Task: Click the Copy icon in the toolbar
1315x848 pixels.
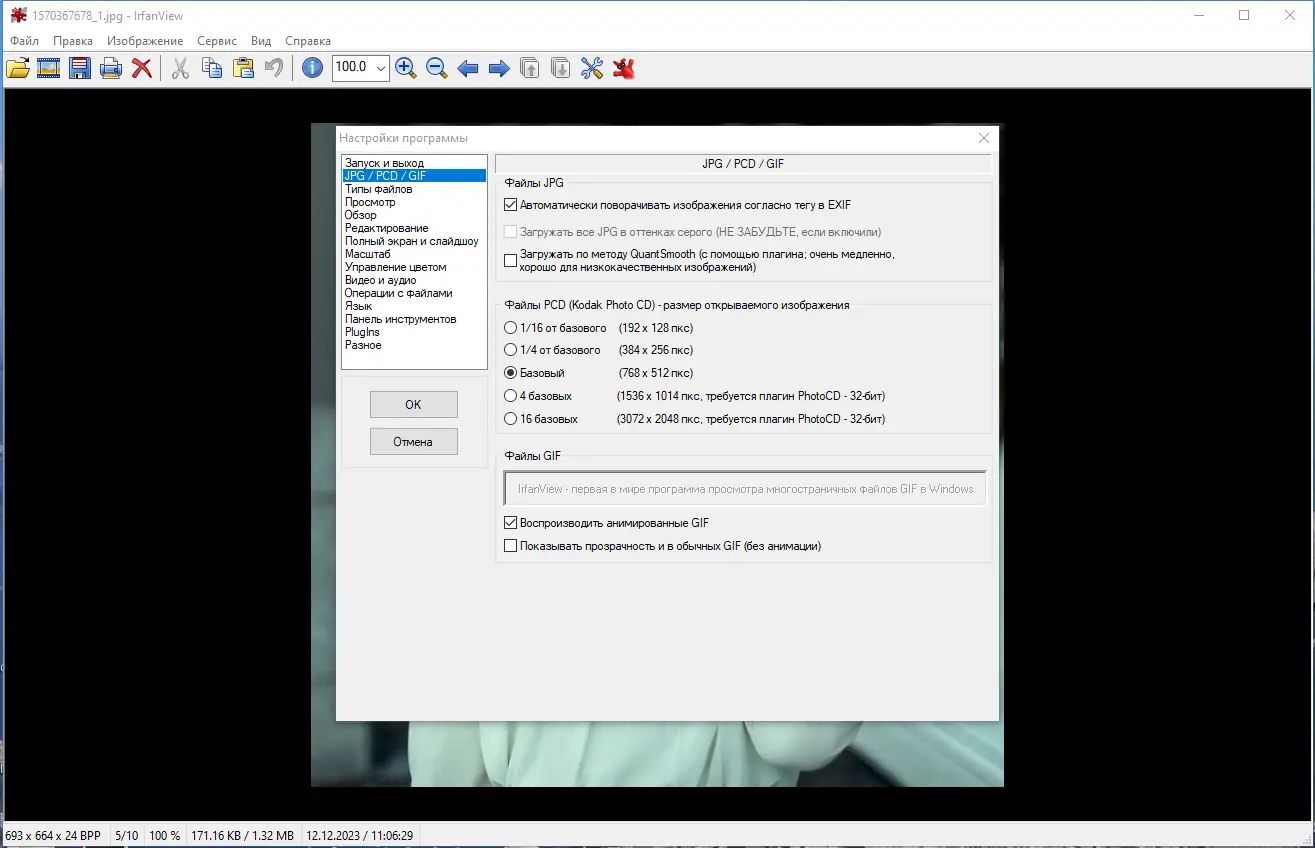Action: [x=211, y=68]
